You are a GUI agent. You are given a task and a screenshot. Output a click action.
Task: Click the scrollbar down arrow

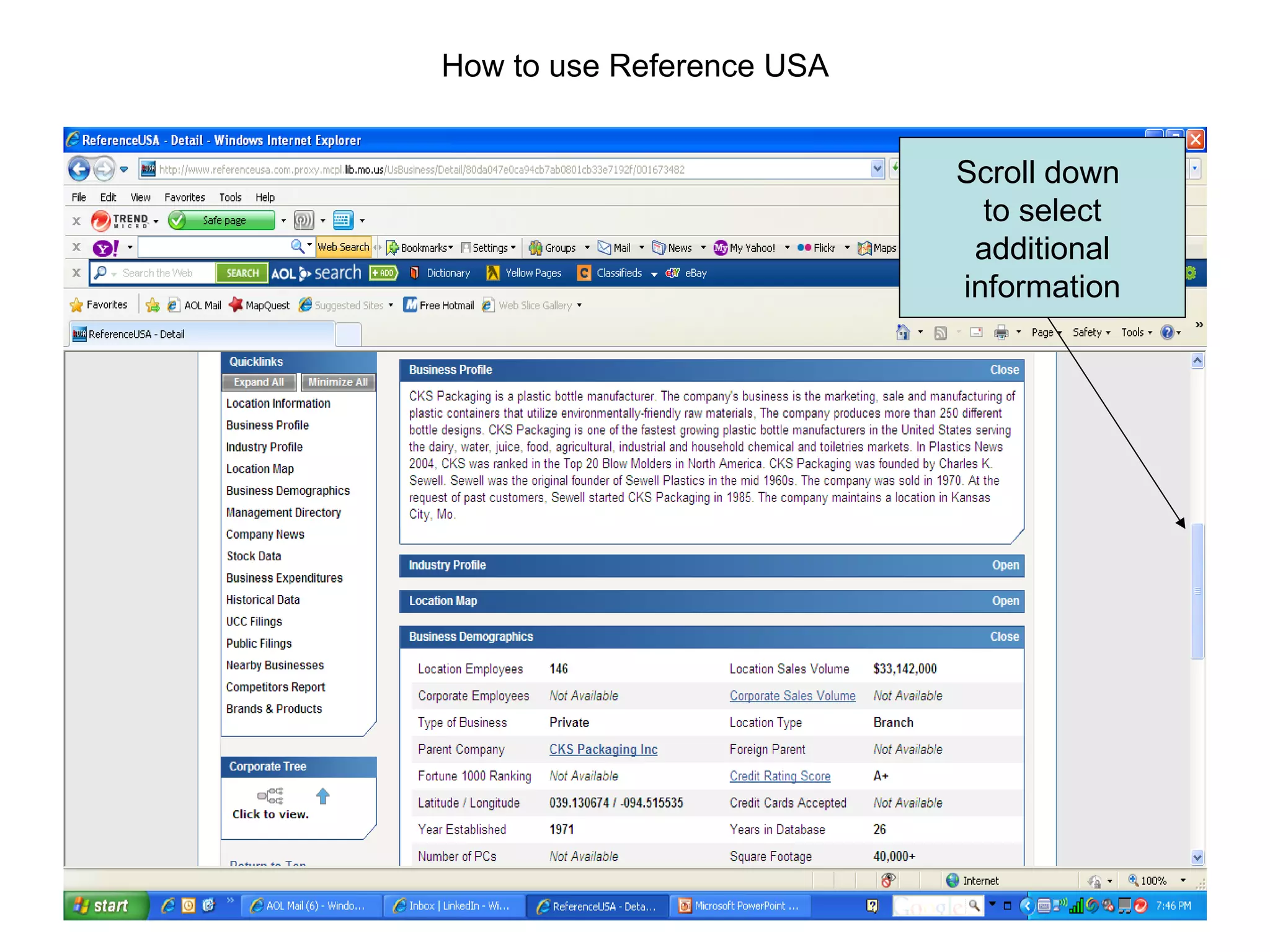(x=1197, y=858)
